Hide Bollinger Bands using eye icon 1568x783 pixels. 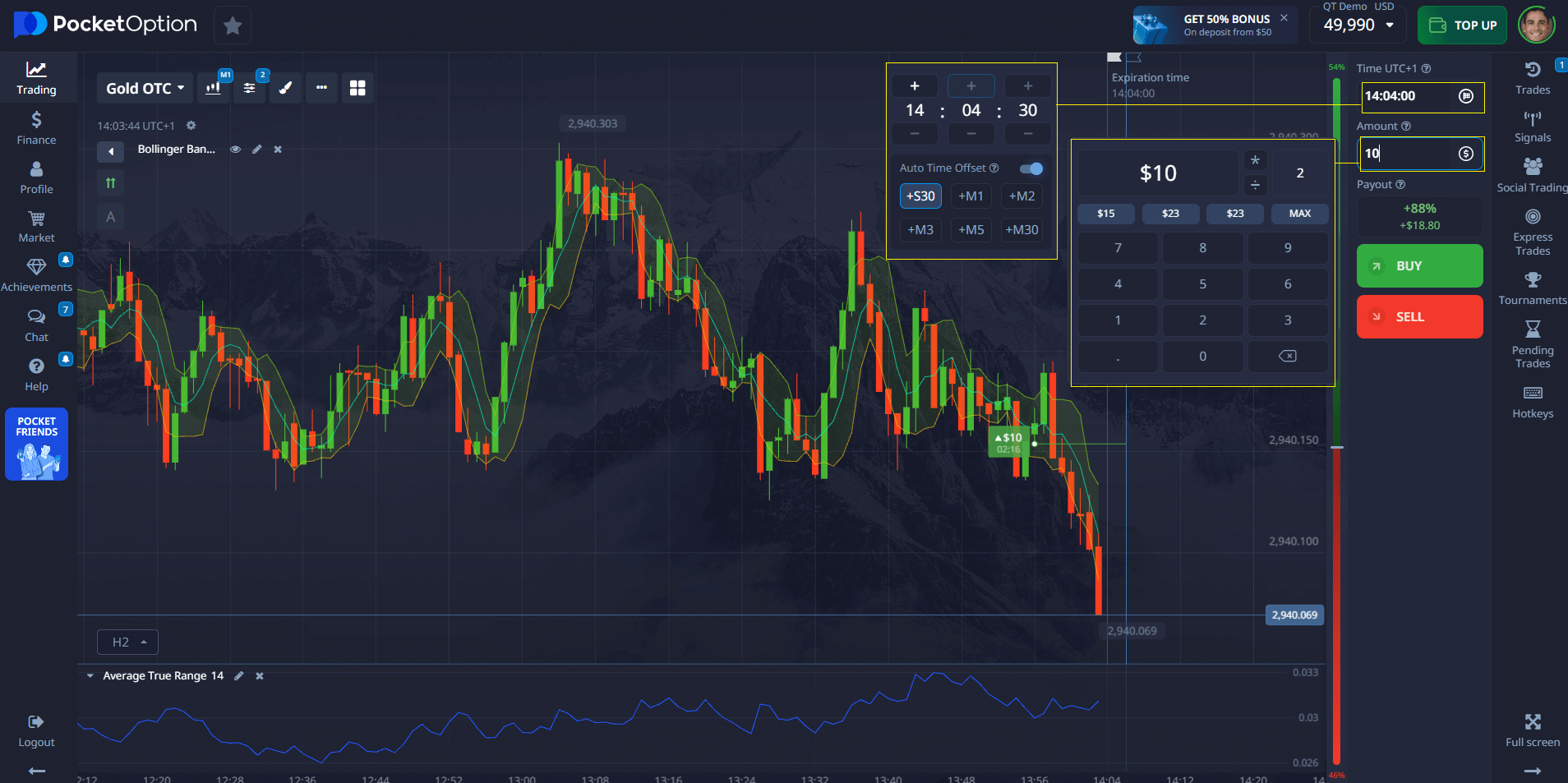pos(235,150)
